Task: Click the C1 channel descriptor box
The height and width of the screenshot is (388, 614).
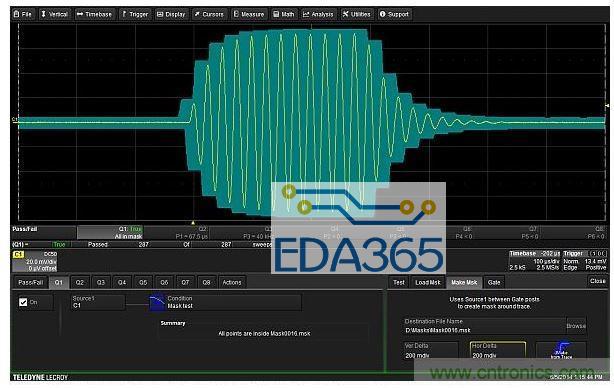Action: (35, 262)
